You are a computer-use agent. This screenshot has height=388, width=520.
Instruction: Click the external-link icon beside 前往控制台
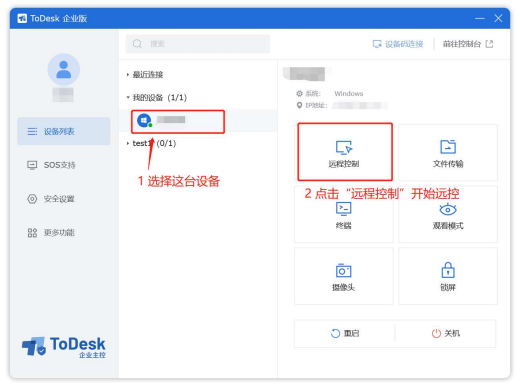click(x=489, y=44)
